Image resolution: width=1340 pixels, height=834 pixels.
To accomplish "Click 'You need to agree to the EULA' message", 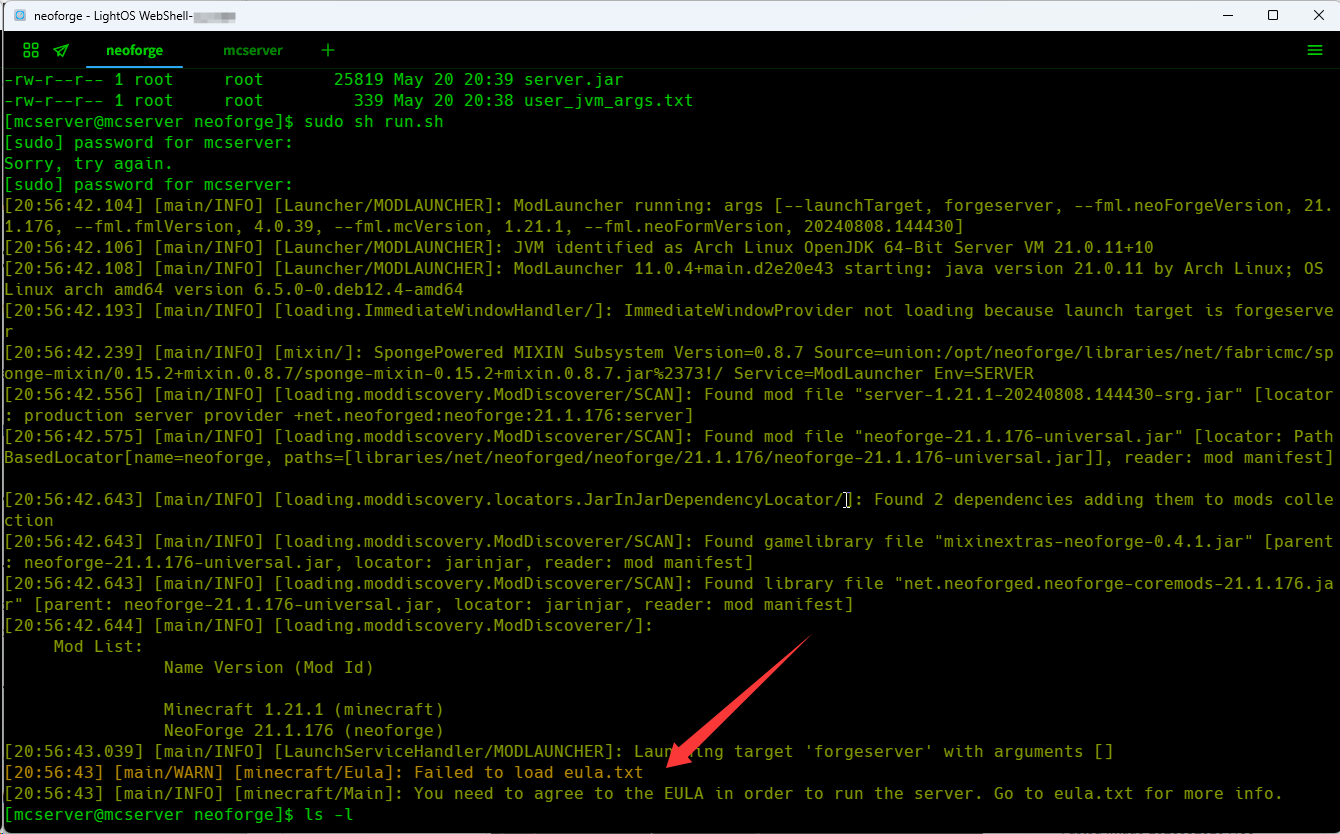I will coord(559,794).
